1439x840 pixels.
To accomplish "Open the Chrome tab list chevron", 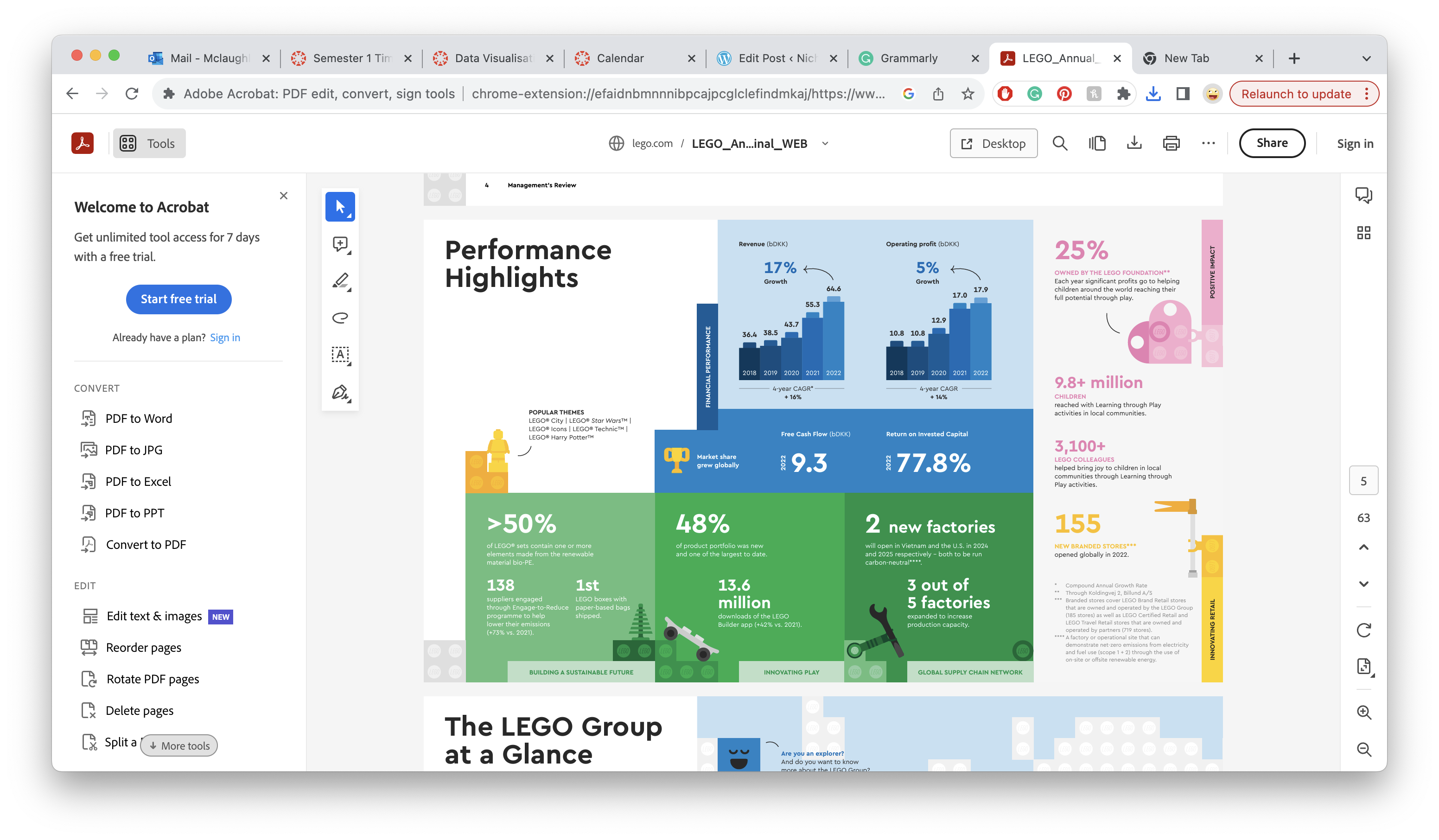I will click(x=1366, y=58).
